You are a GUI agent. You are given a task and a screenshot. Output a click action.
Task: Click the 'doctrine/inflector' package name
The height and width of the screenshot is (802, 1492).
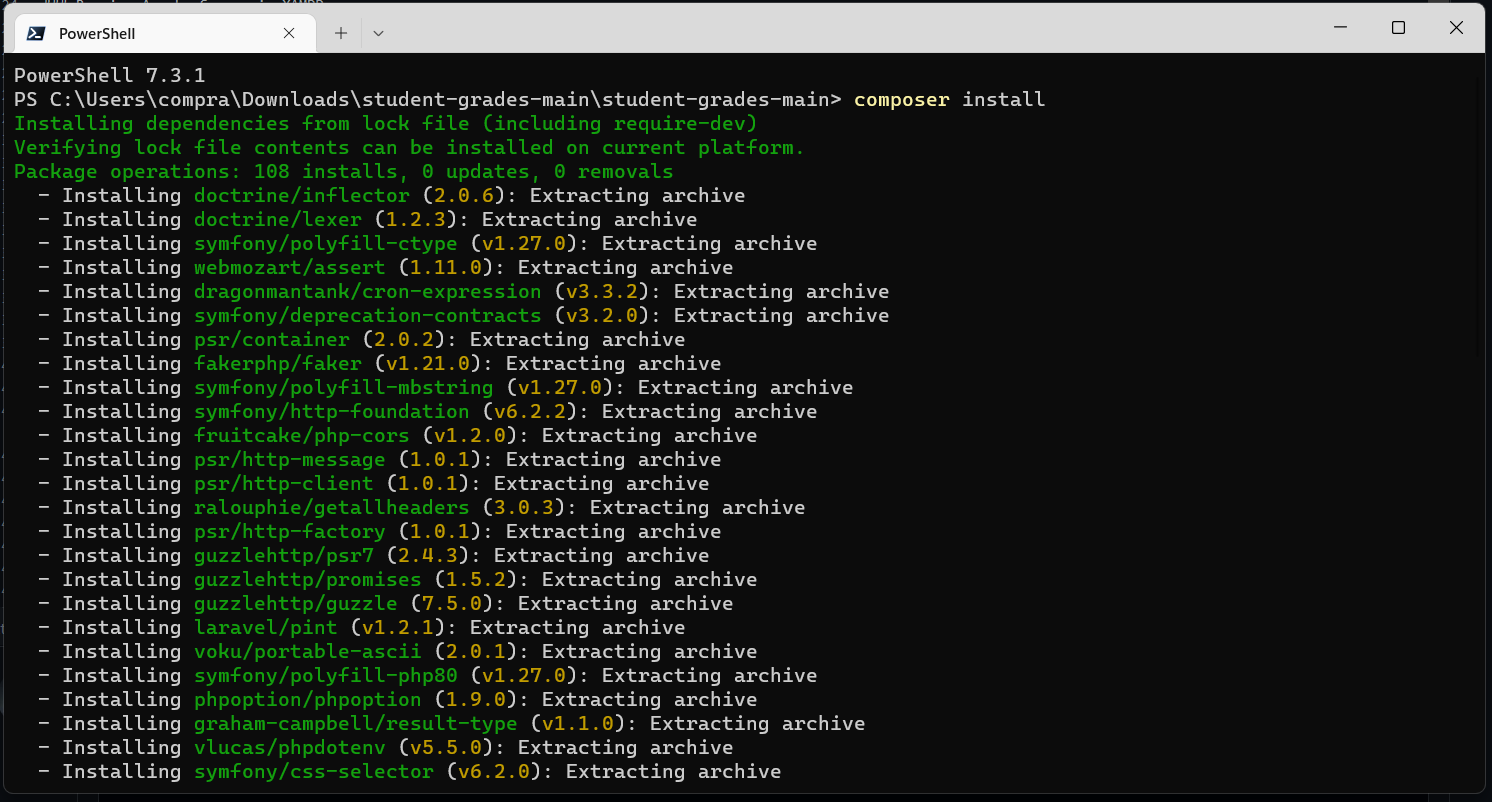coord(302,195)
